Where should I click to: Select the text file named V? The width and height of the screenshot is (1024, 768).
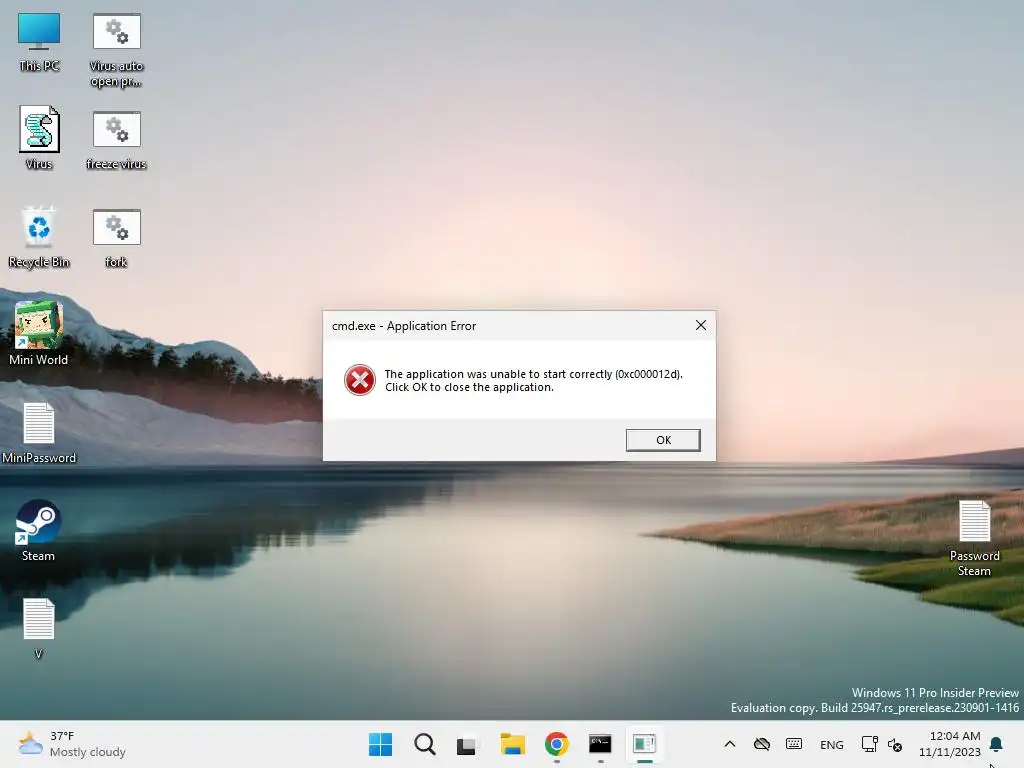39,629
